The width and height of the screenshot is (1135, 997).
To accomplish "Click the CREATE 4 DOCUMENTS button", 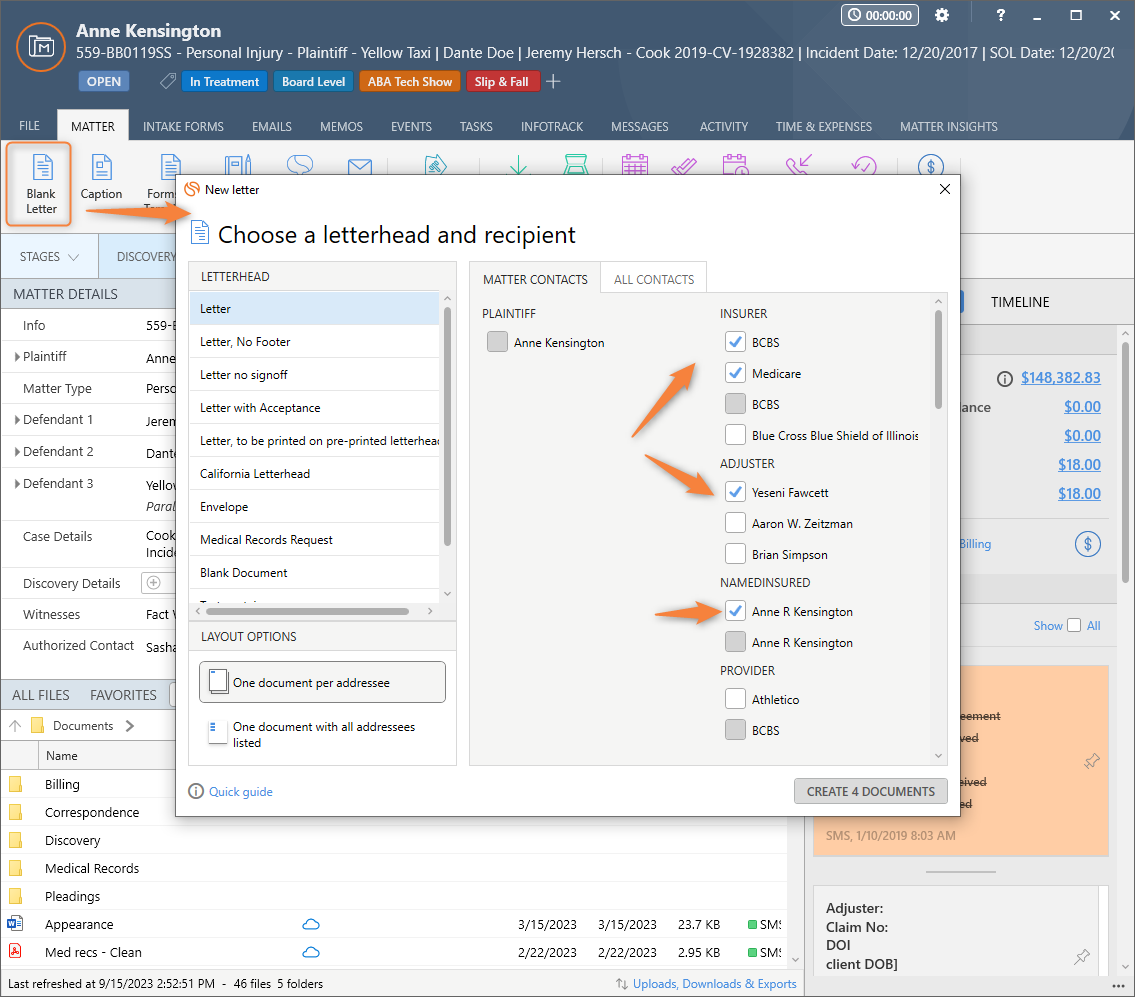I will pos(871,791).
